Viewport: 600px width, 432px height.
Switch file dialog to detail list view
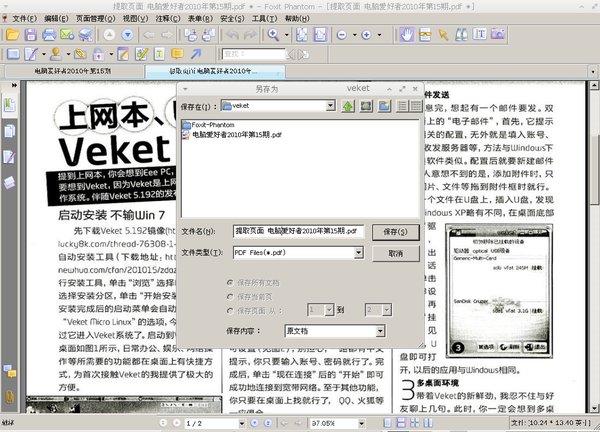(415, 105)
